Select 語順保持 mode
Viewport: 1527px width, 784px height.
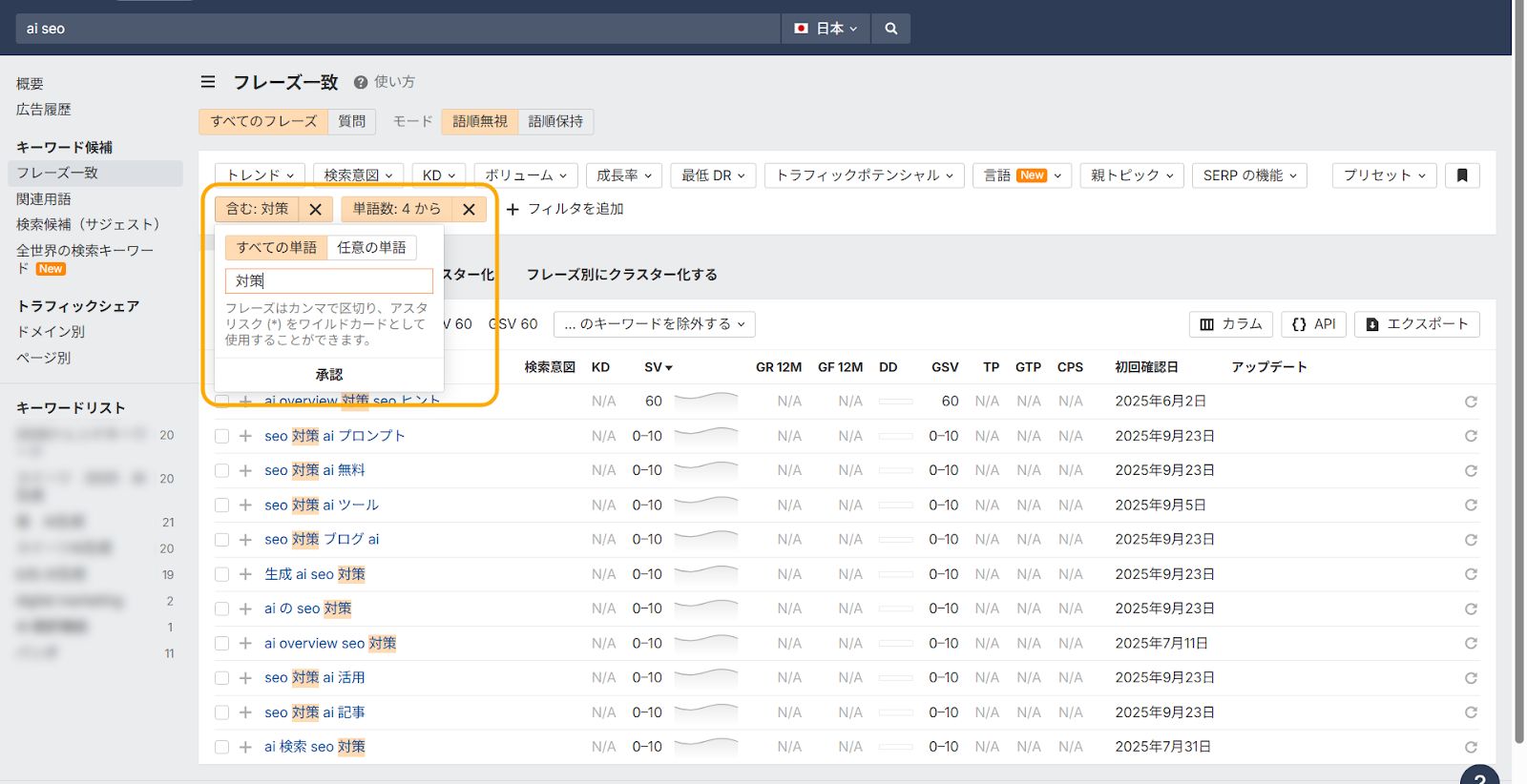(x=555, y=121)
